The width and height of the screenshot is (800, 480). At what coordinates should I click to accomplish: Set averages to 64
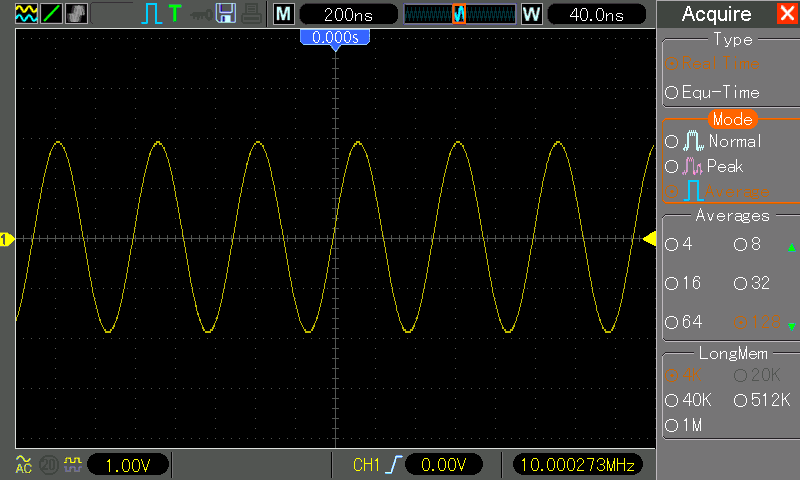tap(684, 322)
